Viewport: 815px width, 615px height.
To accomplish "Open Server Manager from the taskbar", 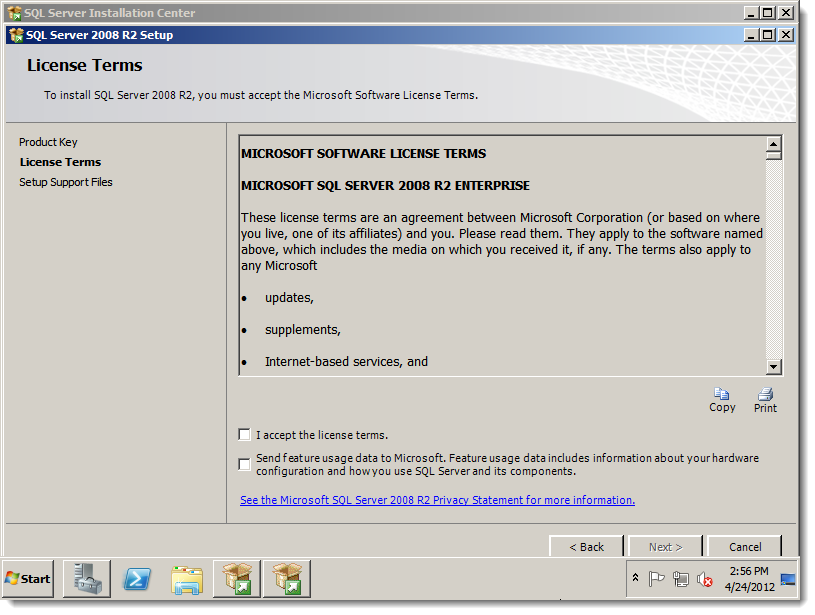I will pyautogui.click(x=87, y=579).
